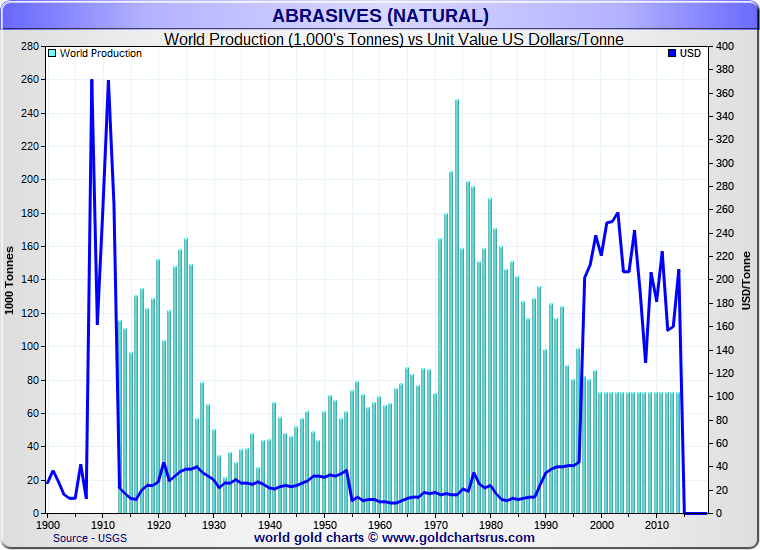Select the 1980 x-axis year label
760x550 pixels.
(490, 524)
